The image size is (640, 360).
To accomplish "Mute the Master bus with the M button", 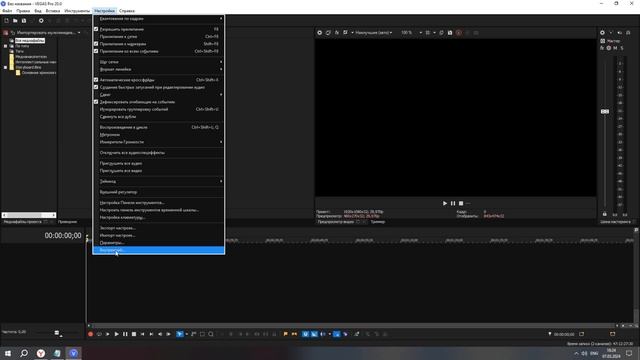I will 615,48.
